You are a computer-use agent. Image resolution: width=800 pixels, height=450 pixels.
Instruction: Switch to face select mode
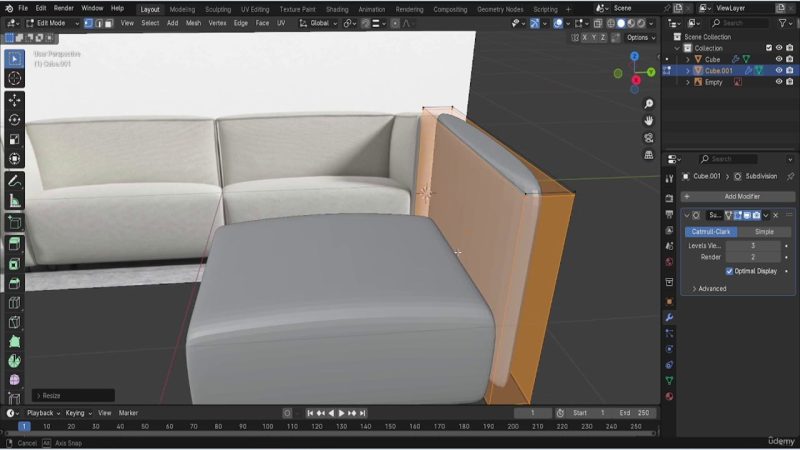110,23
